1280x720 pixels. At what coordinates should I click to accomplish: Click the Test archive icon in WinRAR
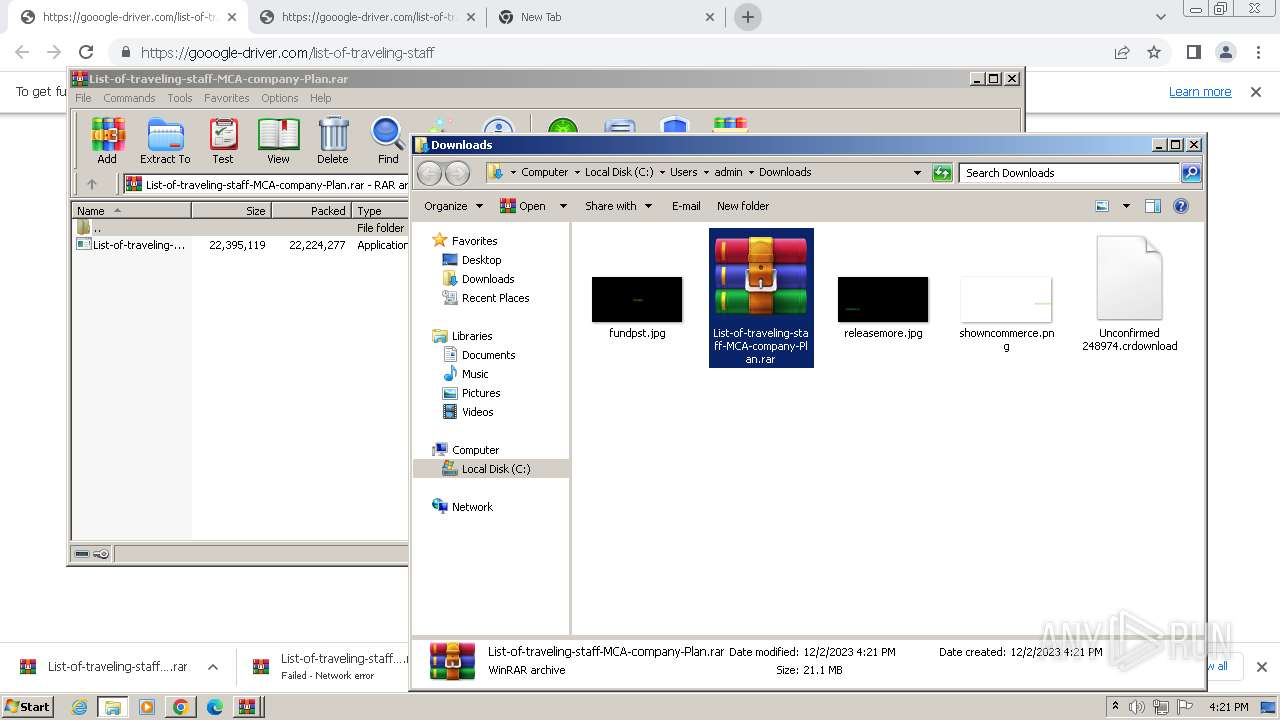coord(223,140)
